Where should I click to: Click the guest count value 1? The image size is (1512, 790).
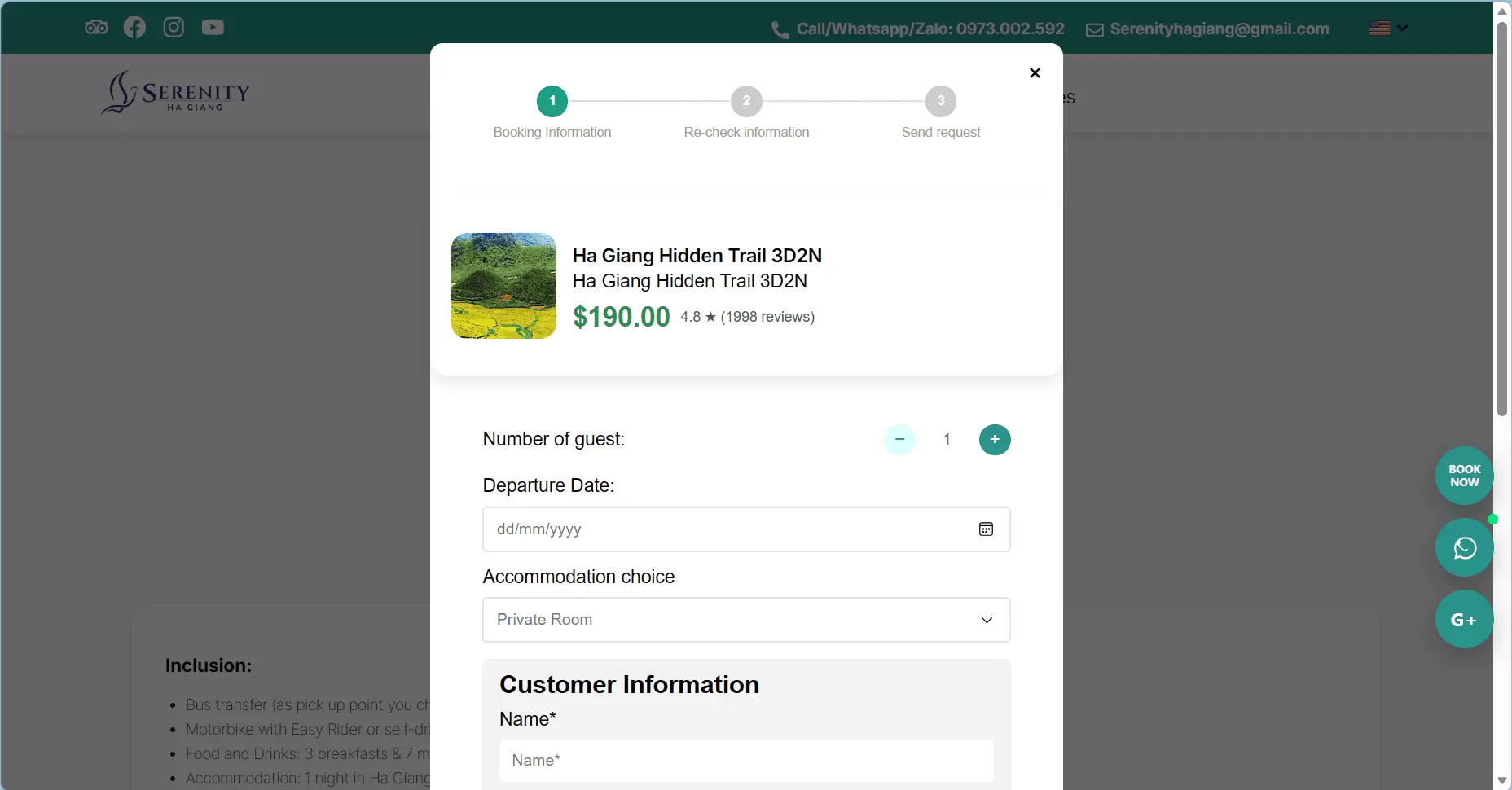[x=947, y=440]
